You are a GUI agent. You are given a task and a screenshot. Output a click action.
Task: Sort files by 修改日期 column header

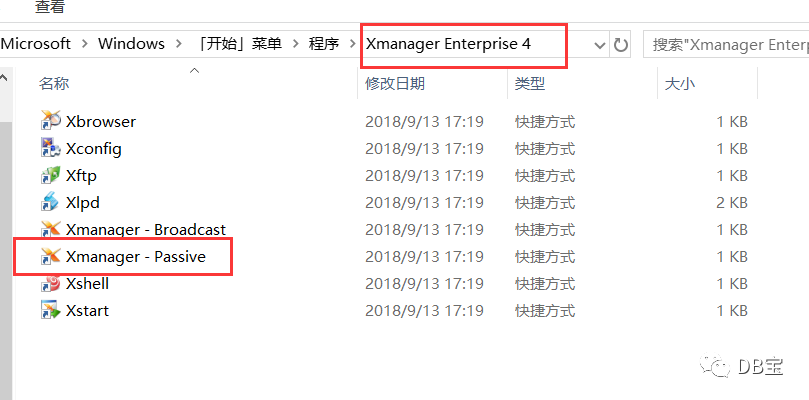pyautogui.click(x=394, y=84)
